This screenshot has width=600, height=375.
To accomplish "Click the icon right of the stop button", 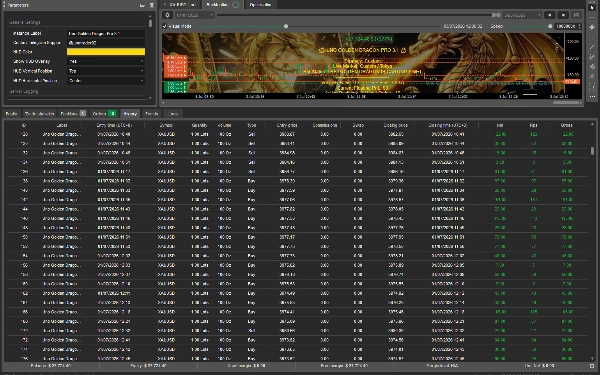I will 576,15.
